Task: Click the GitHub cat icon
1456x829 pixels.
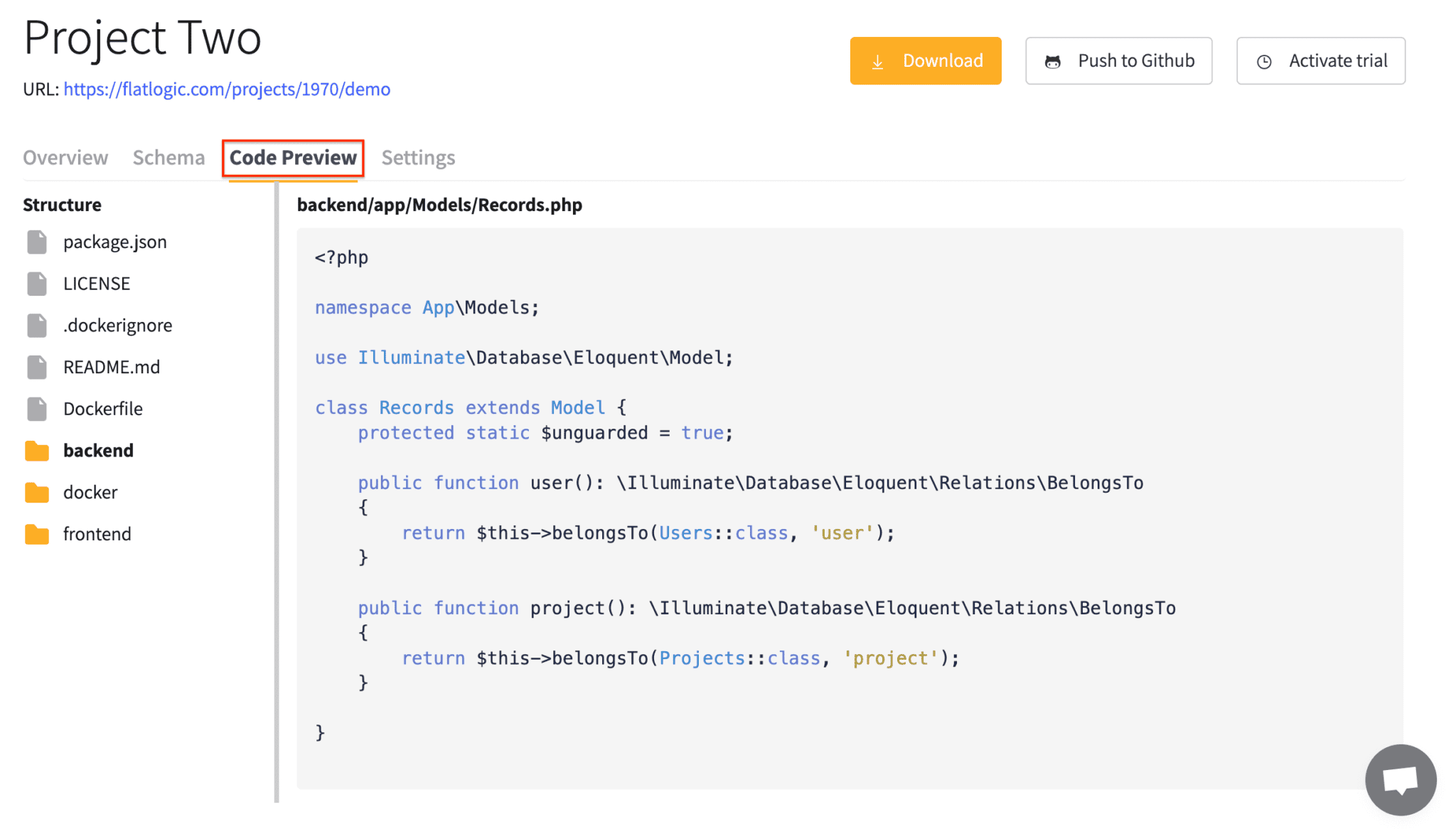Action: [x=1053, y=62]
